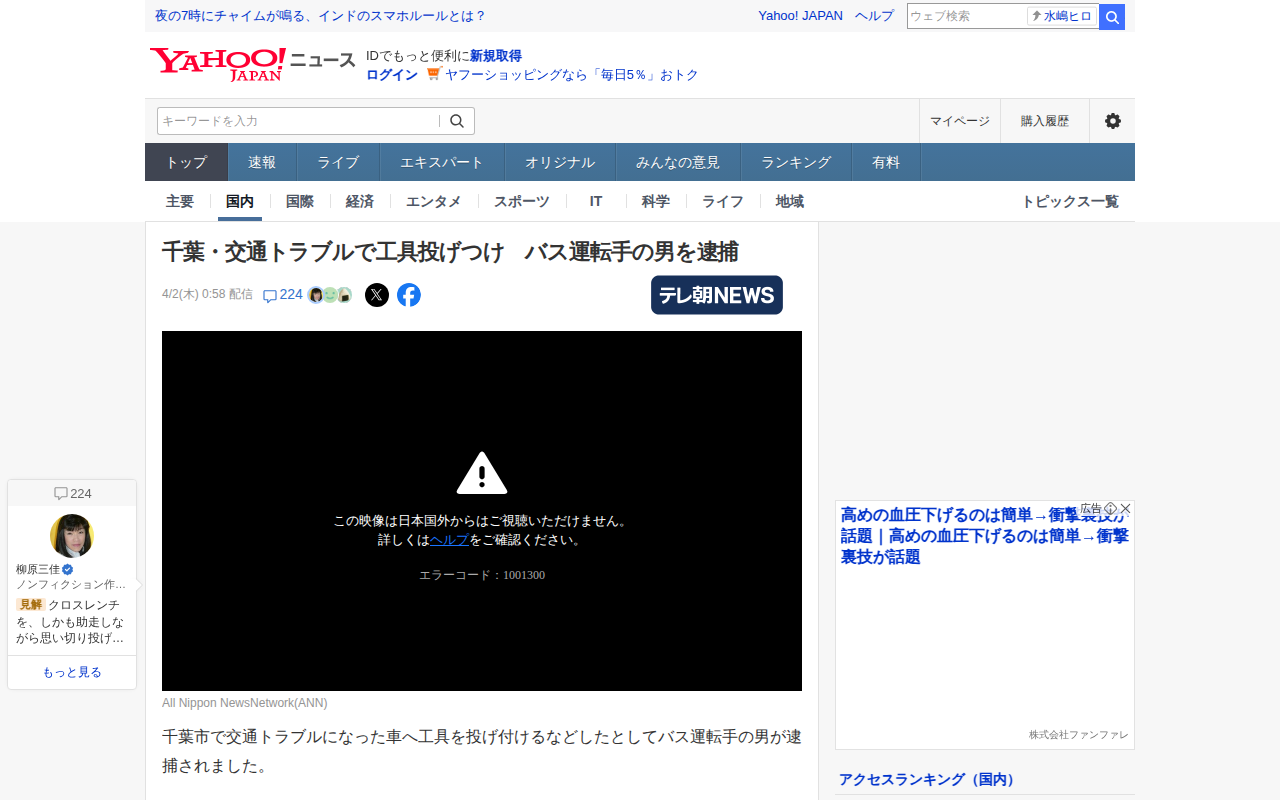Viewport: 1280px width, 800px height.
Task: Open the 有料 tab
Action: point(886,162)
